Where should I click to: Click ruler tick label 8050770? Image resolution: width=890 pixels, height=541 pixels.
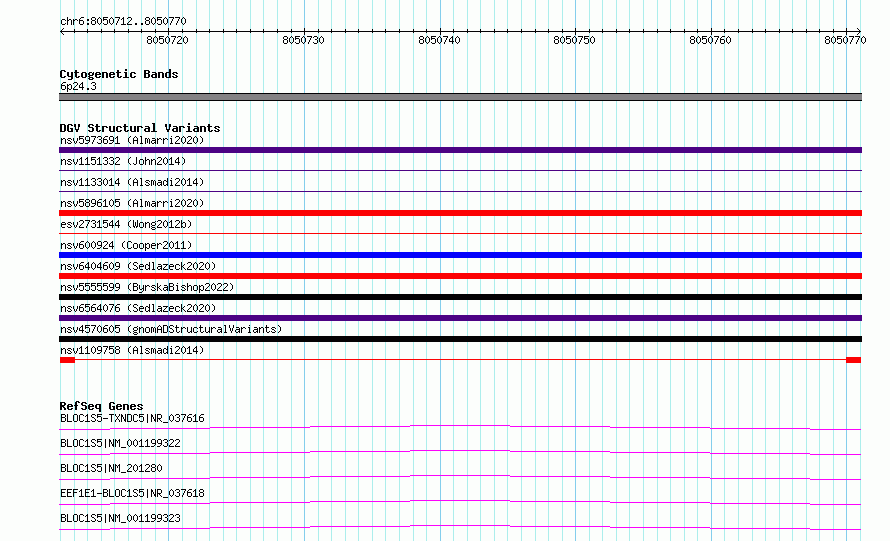(x=845, y=40)
